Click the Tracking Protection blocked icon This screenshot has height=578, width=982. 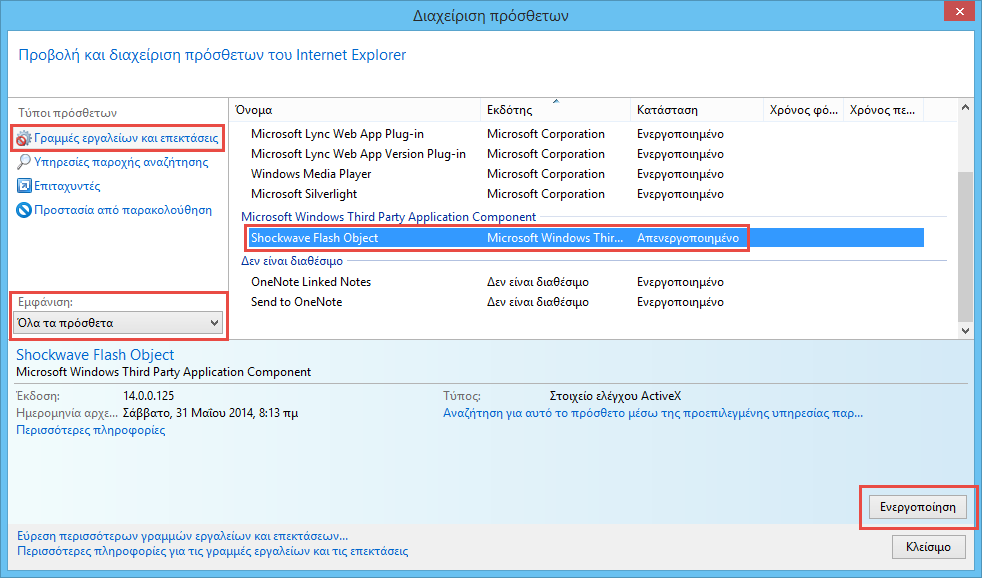[24, 210]
